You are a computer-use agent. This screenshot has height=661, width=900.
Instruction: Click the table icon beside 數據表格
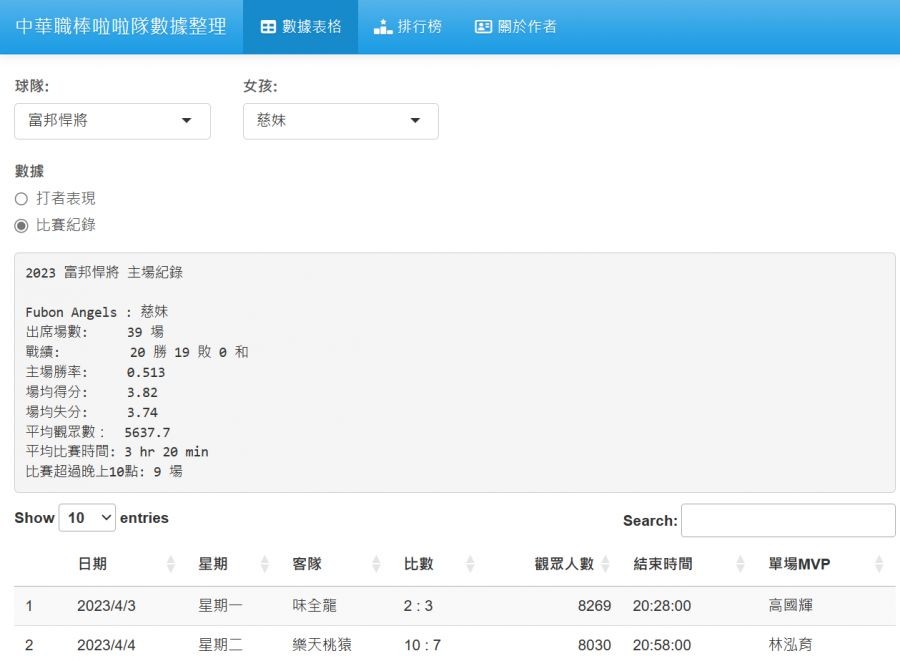tap(268, 27)
